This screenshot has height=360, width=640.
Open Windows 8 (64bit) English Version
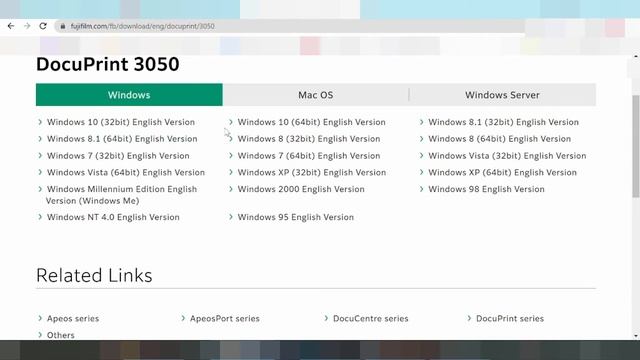[500, 139]
